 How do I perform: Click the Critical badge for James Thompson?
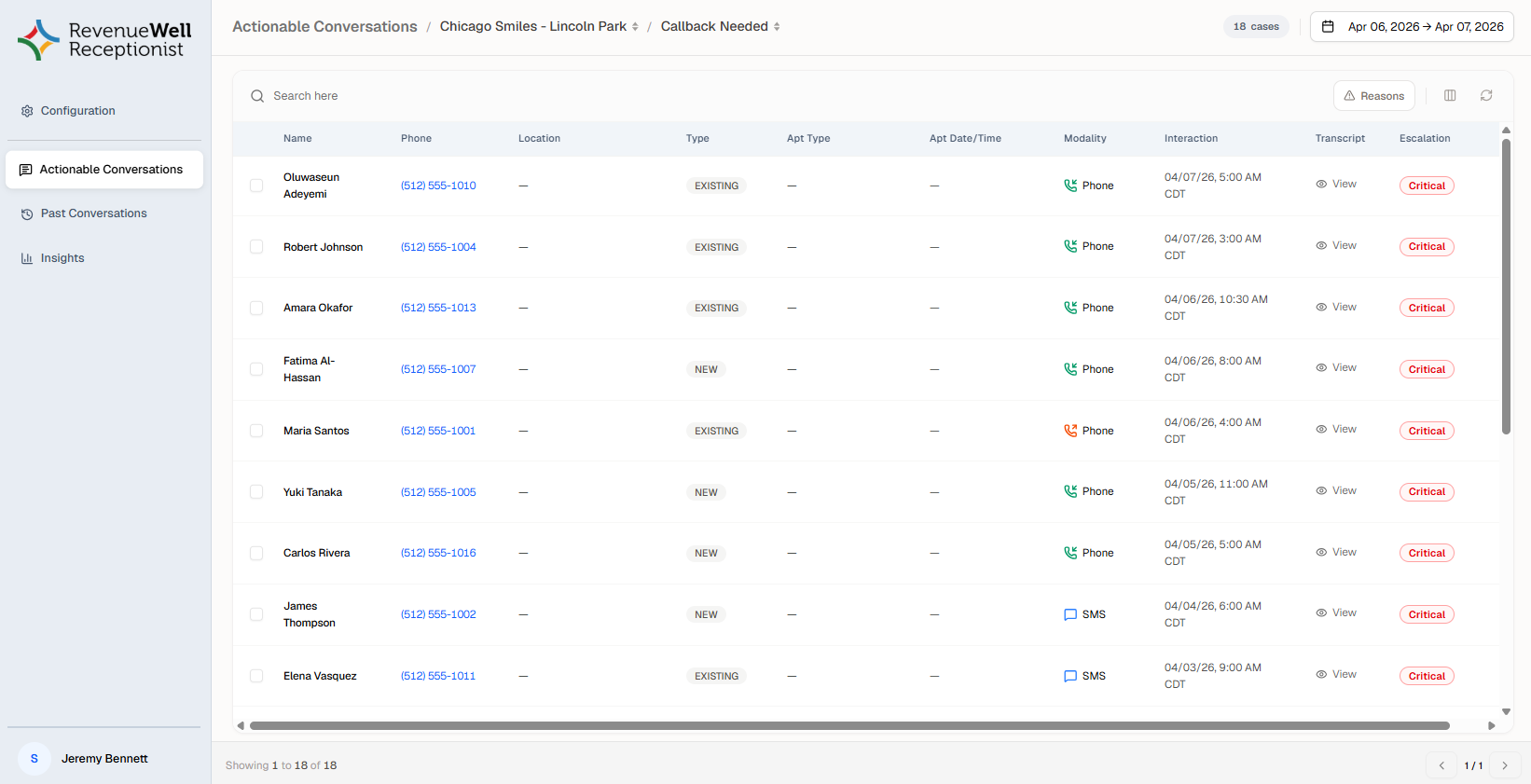1427,614
